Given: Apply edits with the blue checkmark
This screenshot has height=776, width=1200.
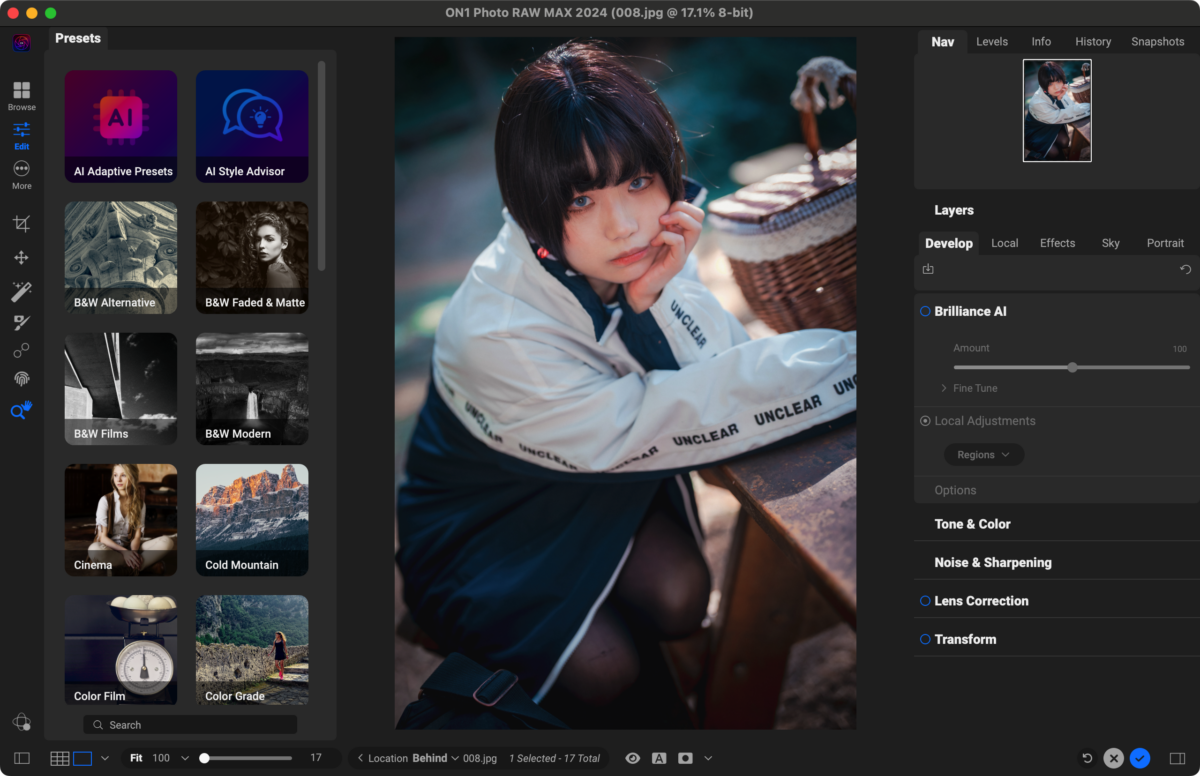Looking at the screenshot, I should point(1140,758).
